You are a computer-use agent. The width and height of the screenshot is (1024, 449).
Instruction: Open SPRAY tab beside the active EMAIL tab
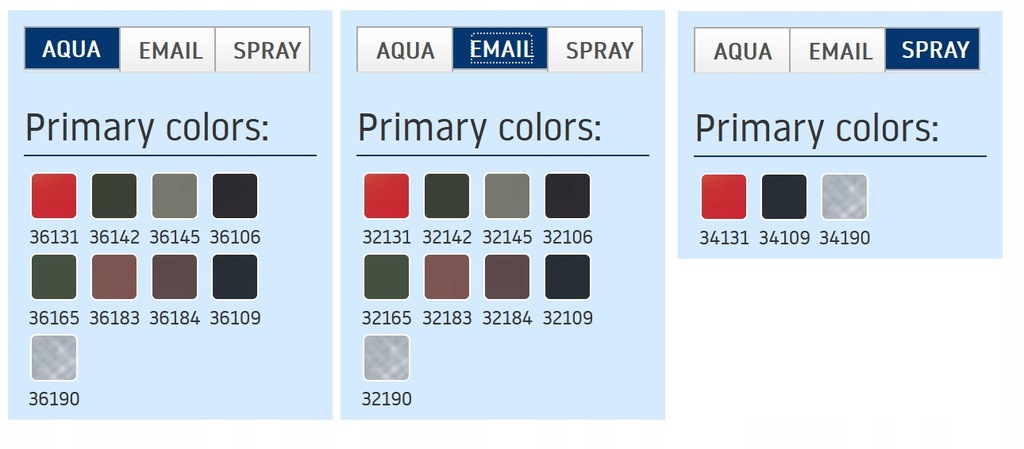pos(598,50)
